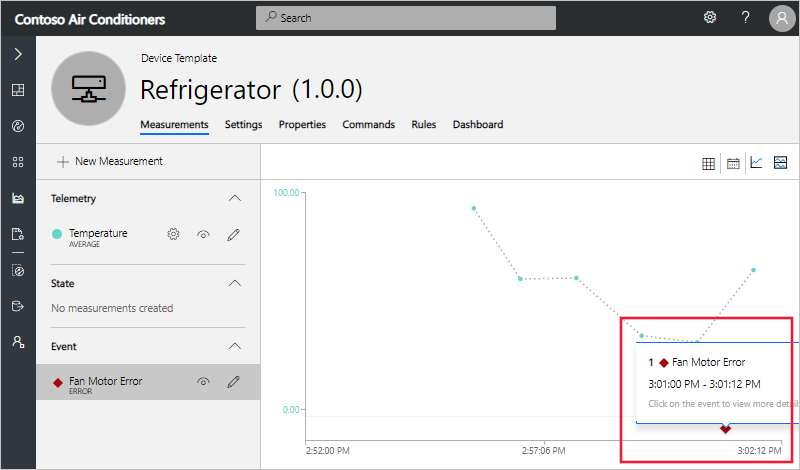Open the top bar settings gear

(x=710, y=17)
